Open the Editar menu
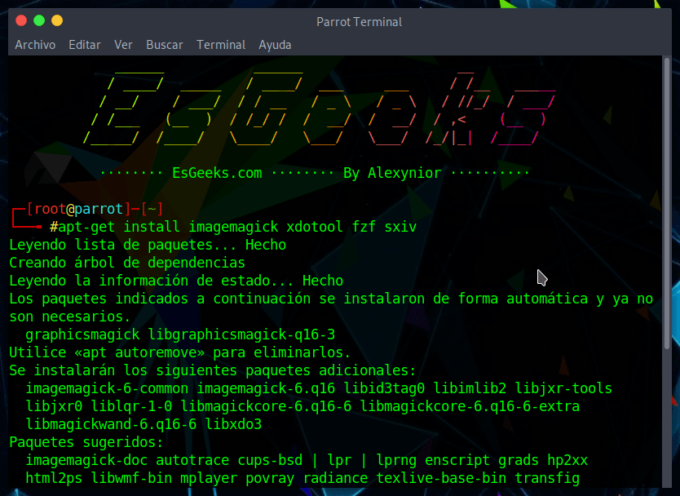Viewport: 680px width, 496px height. click(x=85, y=45)
